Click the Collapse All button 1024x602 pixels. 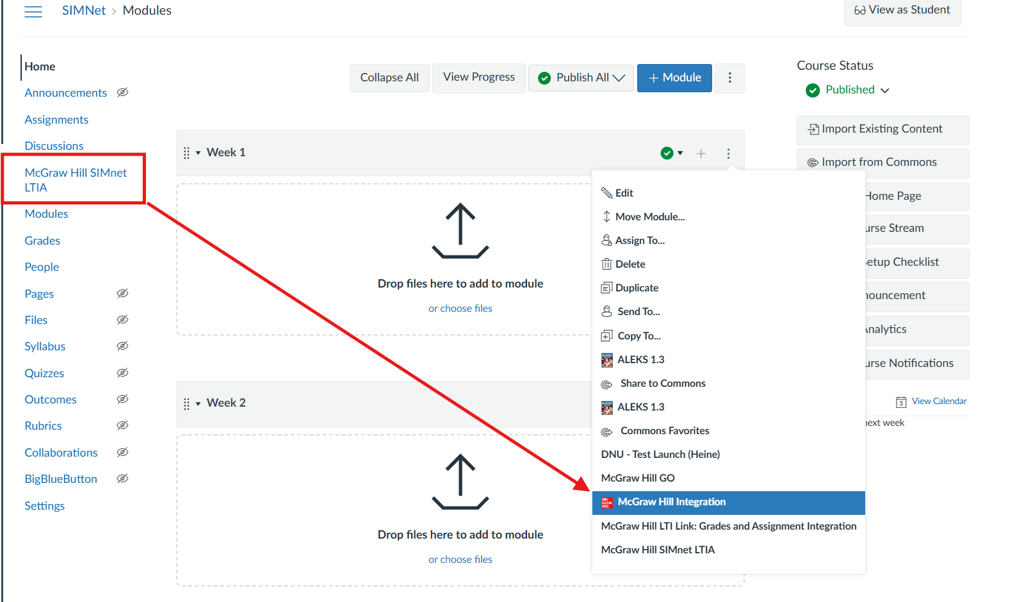click(x=389, y=78)
